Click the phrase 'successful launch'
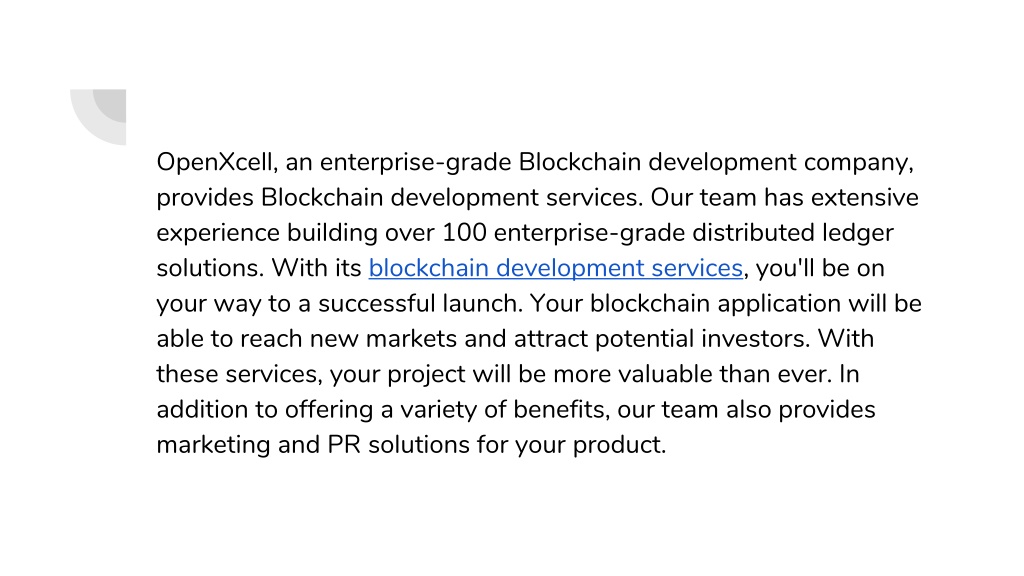Viewport: 1024px width, 576px height. (421, 304)
